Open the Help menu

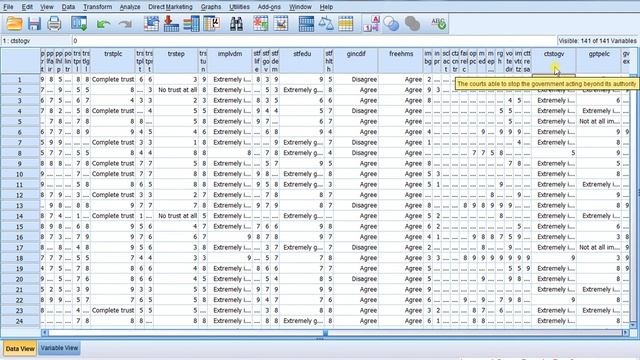pyautogui.click(x=326, y=7)
